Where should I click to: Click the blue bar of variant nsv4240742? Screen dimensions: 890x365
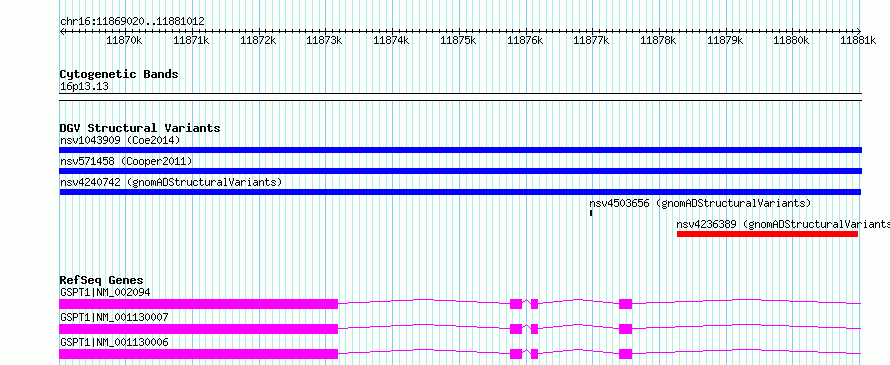pyautogui.click(x=461, y=192)
